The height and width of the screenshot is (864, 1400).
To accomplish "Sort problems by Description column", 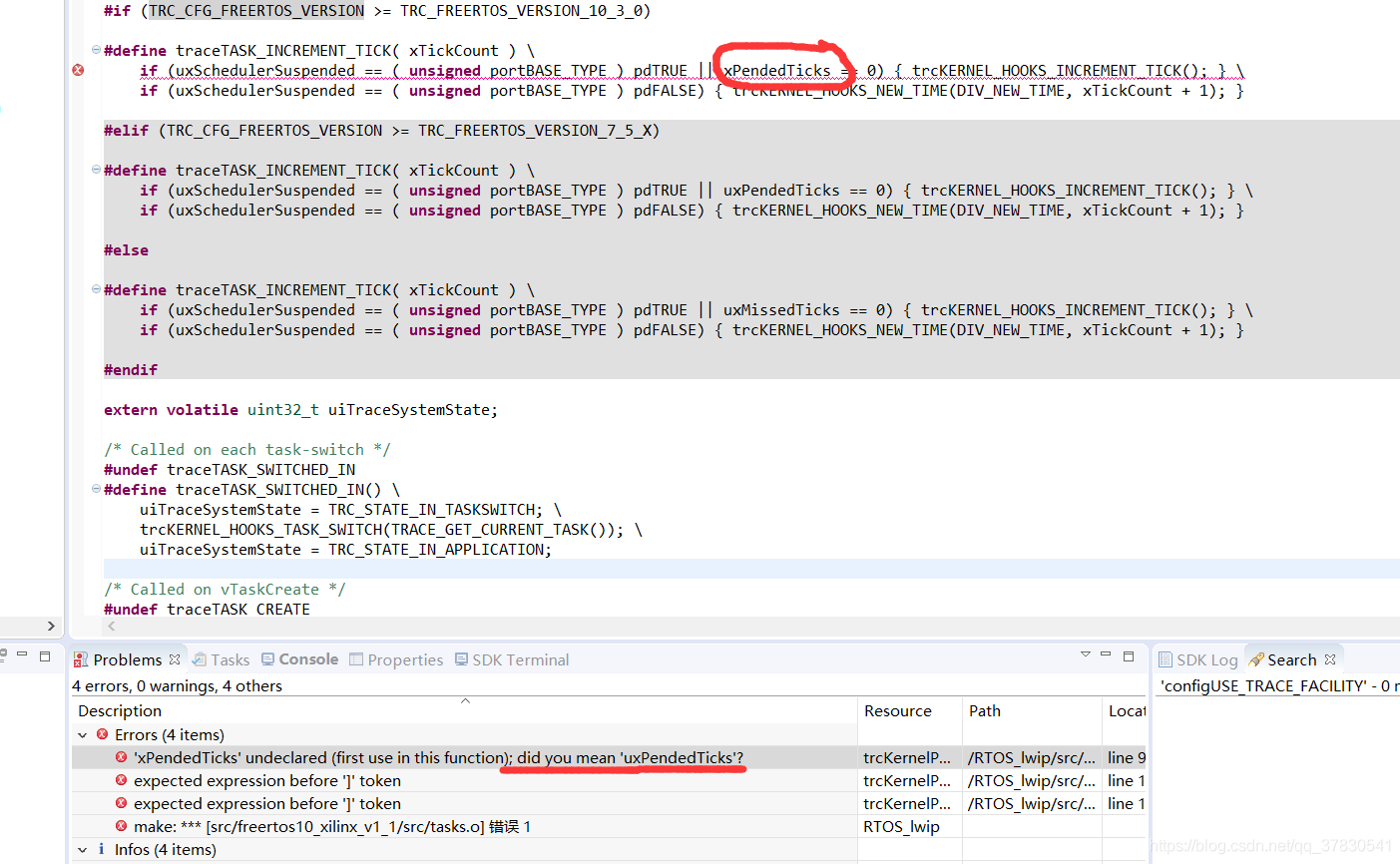I will (x=464, y=710).
